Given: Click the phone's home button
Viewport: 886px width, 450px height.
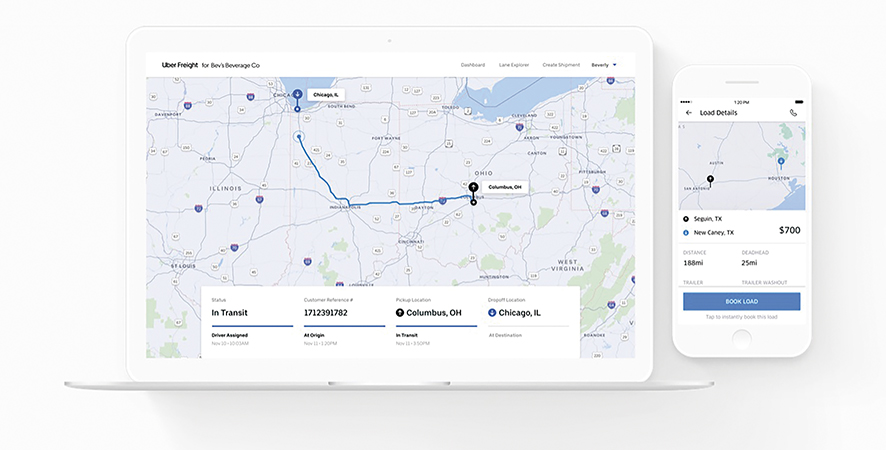Looking at the screenshot, I should [741, 339].
